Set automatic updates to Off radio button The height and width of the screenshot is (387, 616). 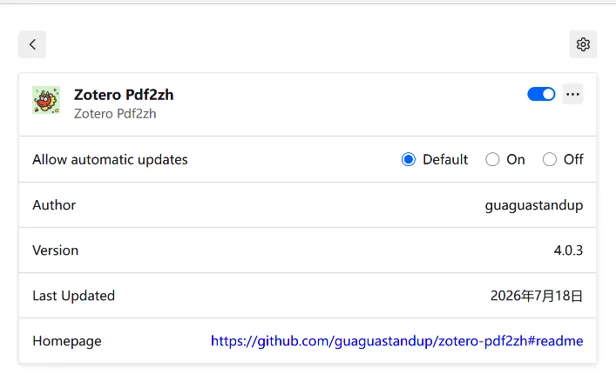(549, 160)
